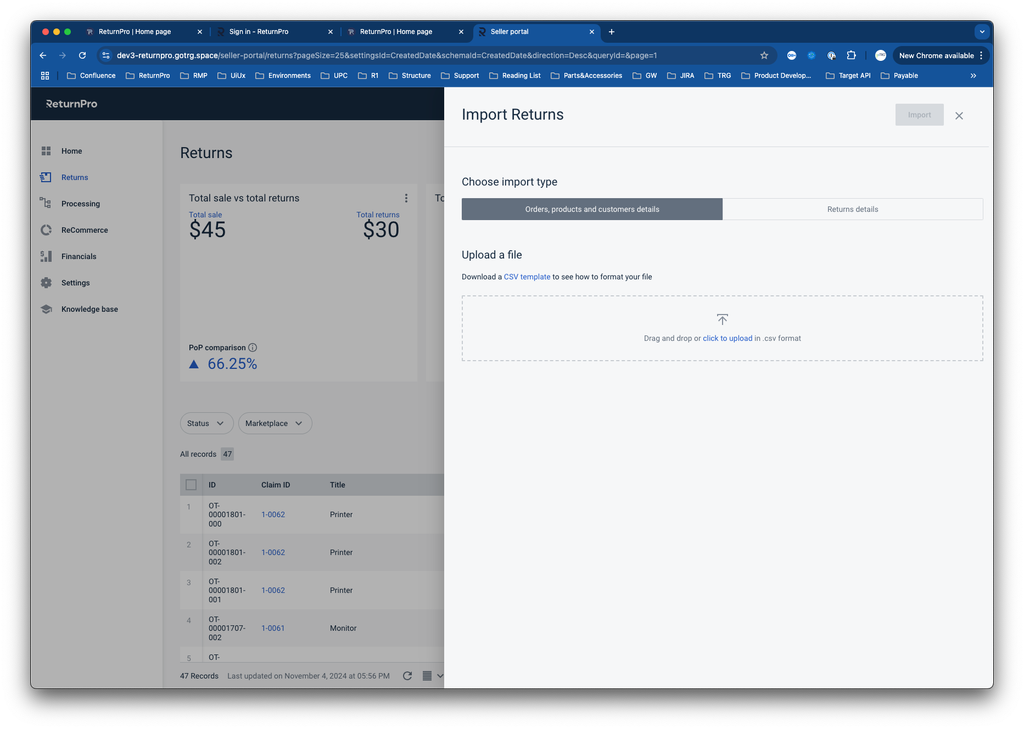The width and height of the screenshot is (1024, 729).
Task: Open the kebab menu on Total sale card
Action: [406, 198]
